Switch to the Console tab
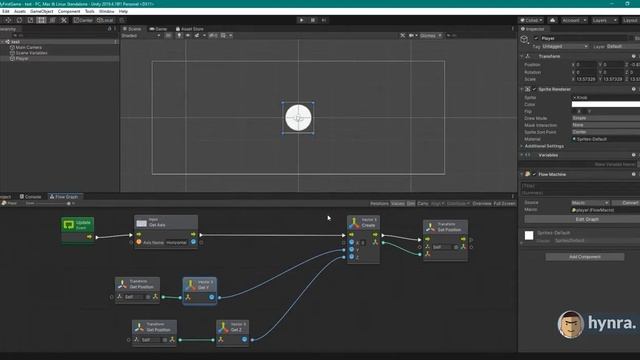This screenshot has height=360, width=640. (x=31, y=197)
